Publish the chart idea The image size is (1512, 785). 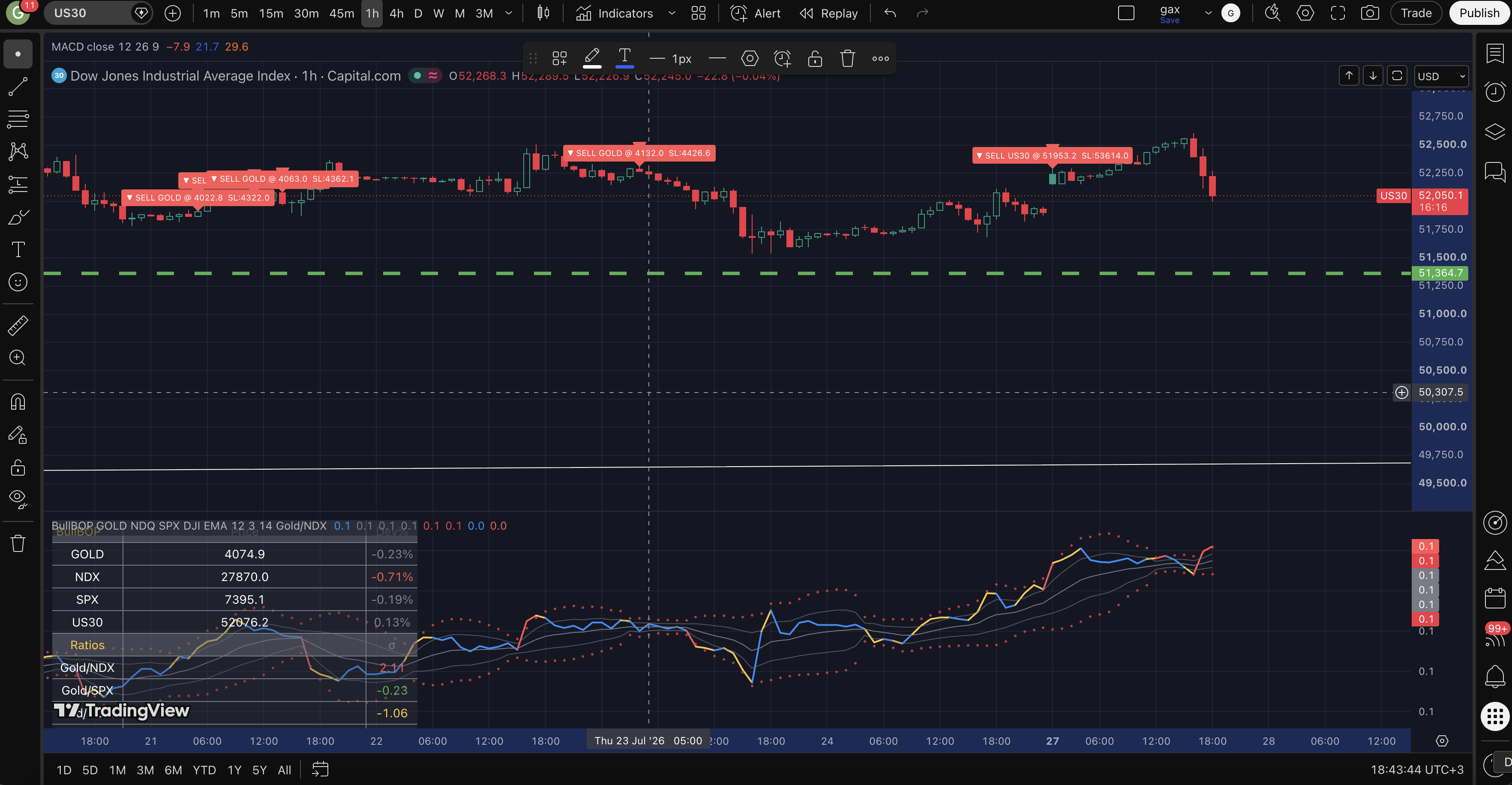[1479, 13]
